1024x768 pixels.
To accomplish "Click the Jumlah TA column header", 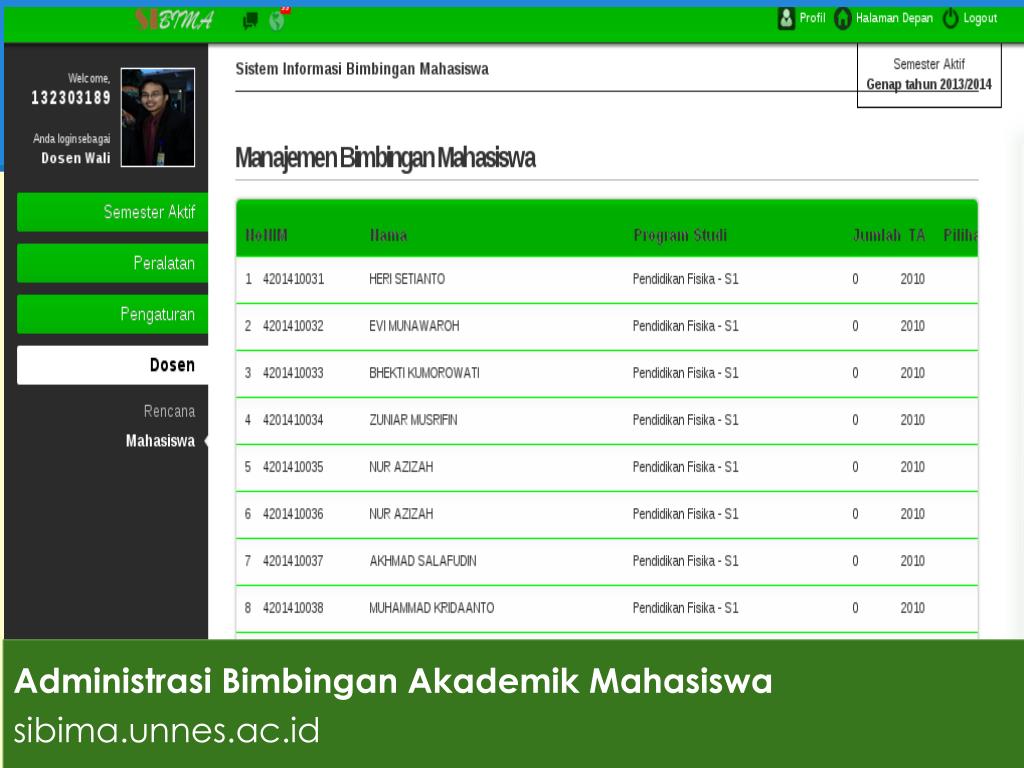I will pos(888,235).
